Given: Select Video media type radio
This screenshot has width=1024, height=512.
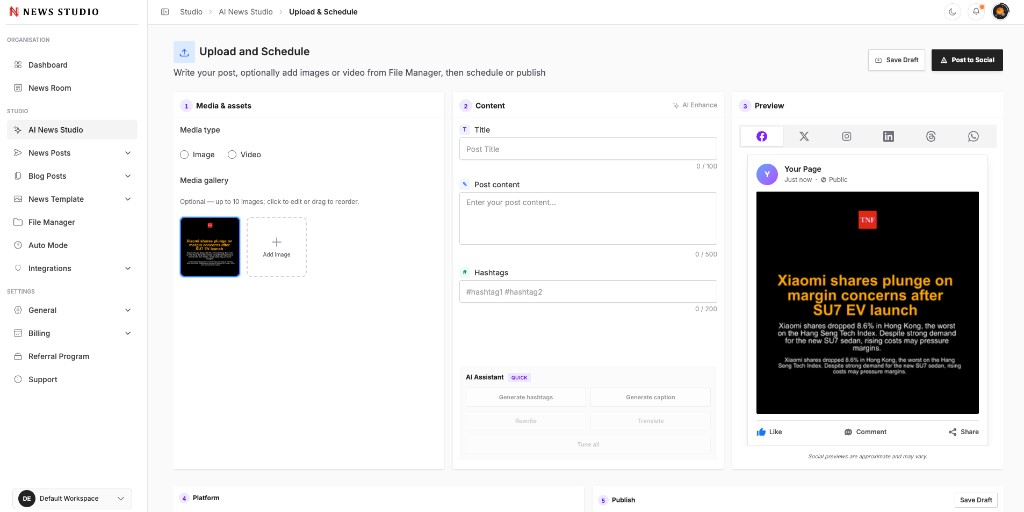Looking at the screenshot, I should tap(232, 155).
